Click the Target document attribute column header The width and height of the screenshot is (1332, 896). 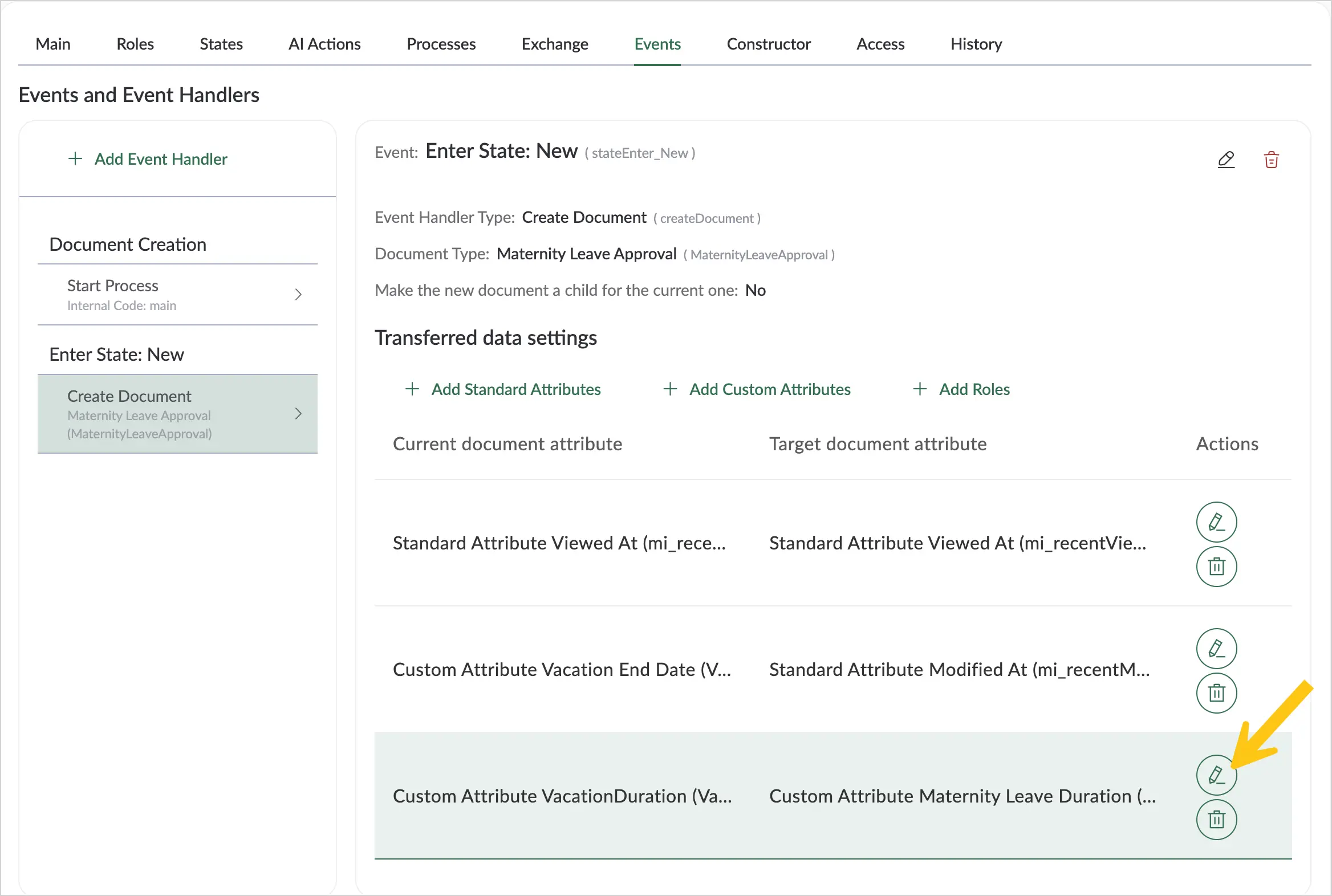pyautogui.click(x=878, y=444)
